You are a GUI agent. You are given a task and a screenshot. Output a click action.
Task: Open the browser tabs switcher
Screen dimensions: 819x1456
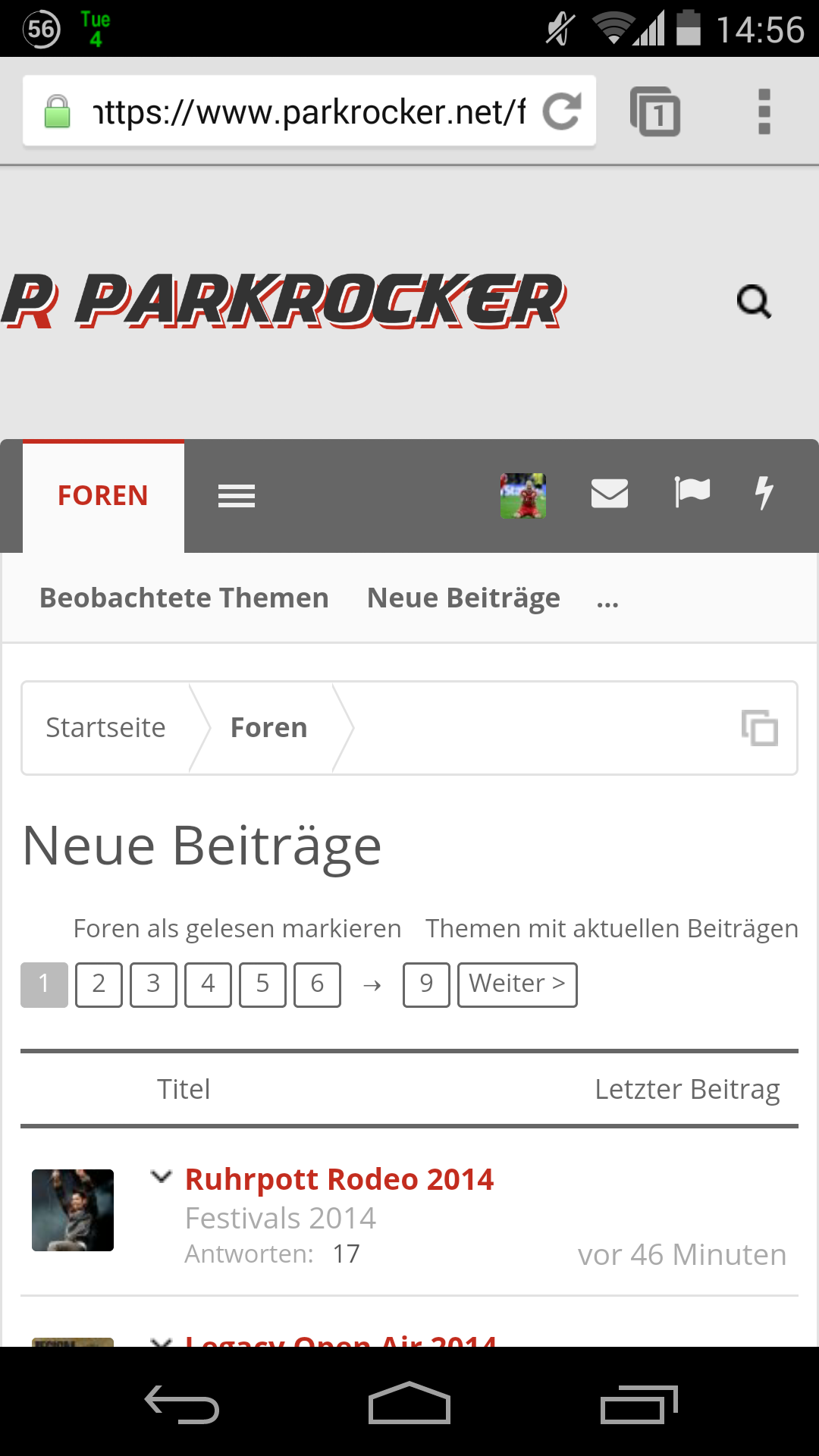pos(655,112)
